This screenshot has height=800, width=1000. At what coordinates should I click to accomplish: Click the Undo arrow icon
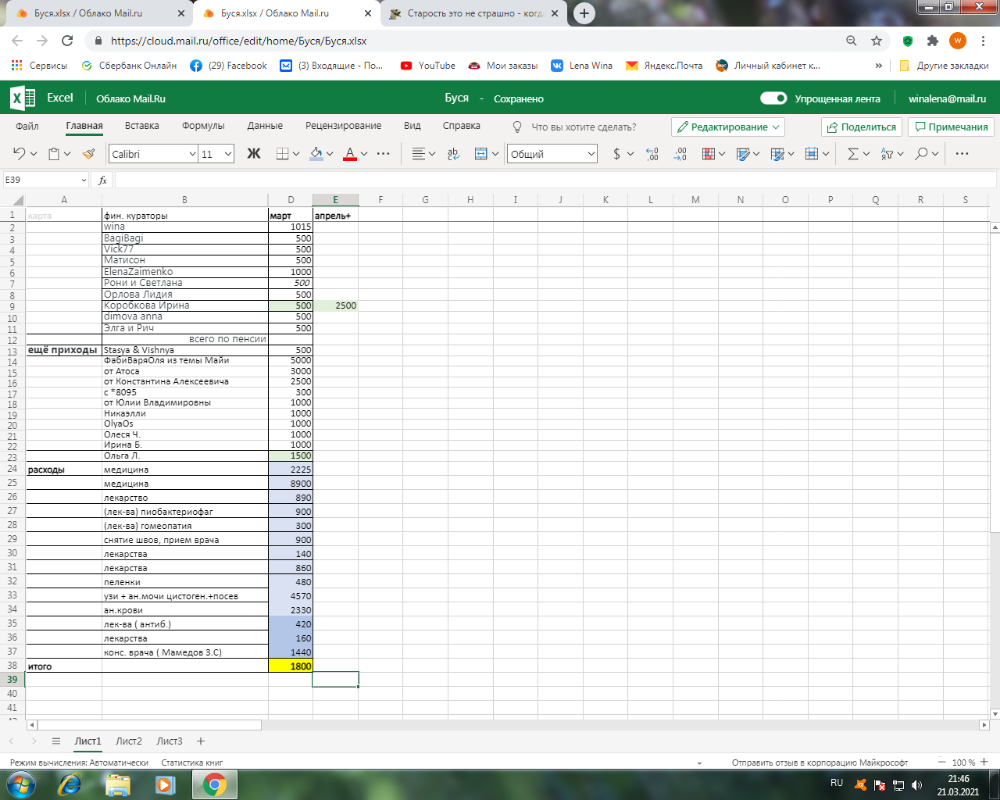click(19, 154)
